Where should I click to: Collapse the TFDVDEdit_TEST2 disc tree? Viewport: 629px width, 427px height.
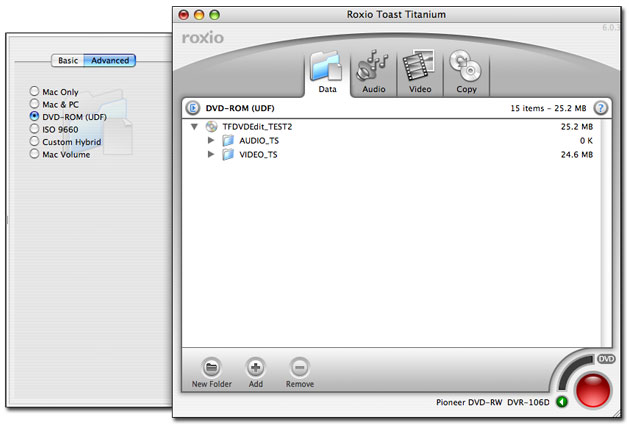click(x=195, y=127)
